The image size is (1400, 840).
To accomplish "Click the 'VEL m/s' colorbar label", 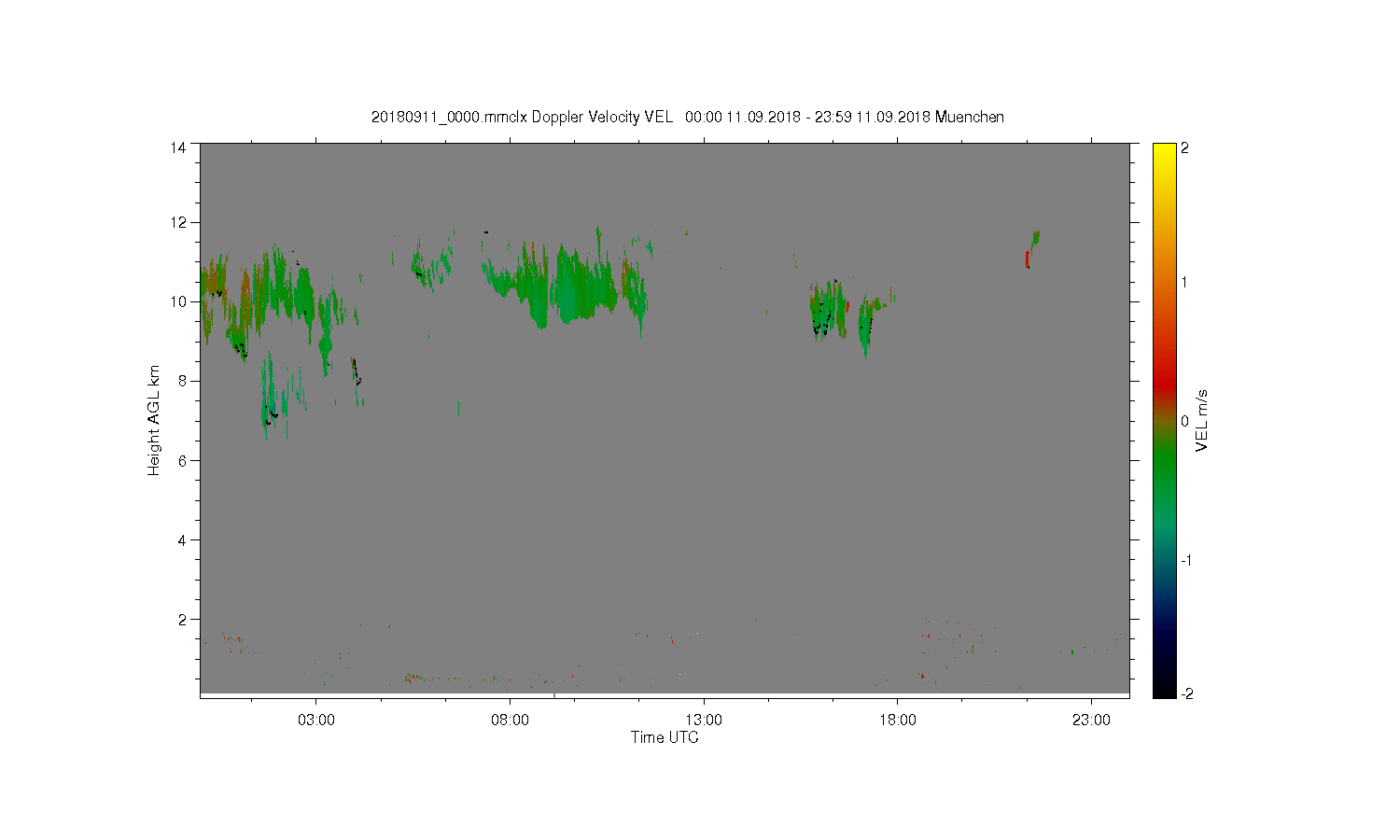I will click(x=1202, y=420).
